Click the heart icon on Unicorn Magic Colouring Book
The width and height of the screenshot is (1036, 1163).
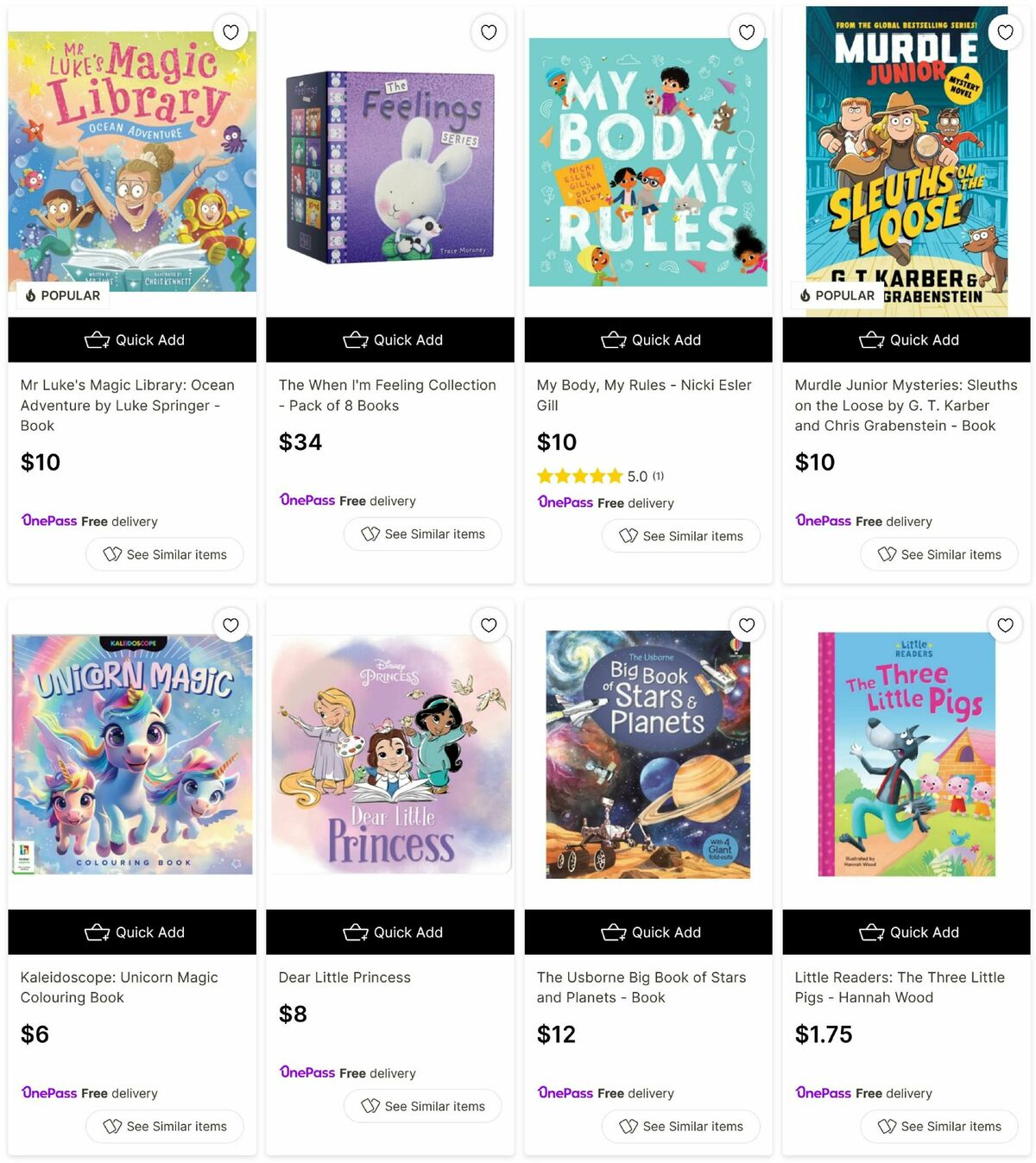pyautogui.click(x=230, y=625)
